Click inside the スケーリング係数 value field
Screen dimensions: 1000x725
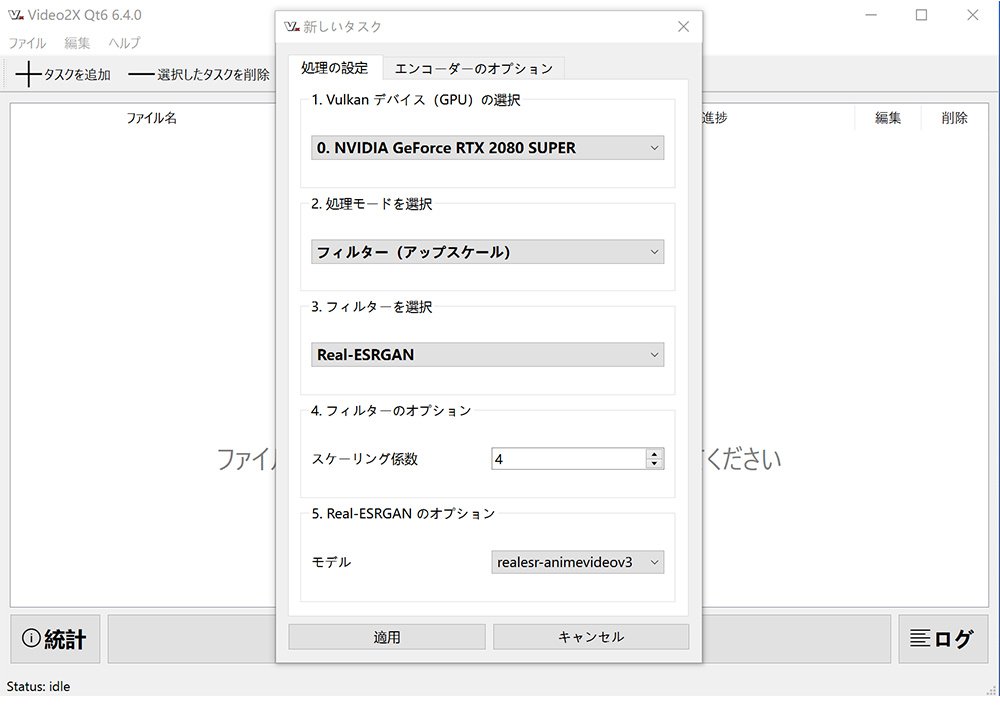(x=560, y=458)
